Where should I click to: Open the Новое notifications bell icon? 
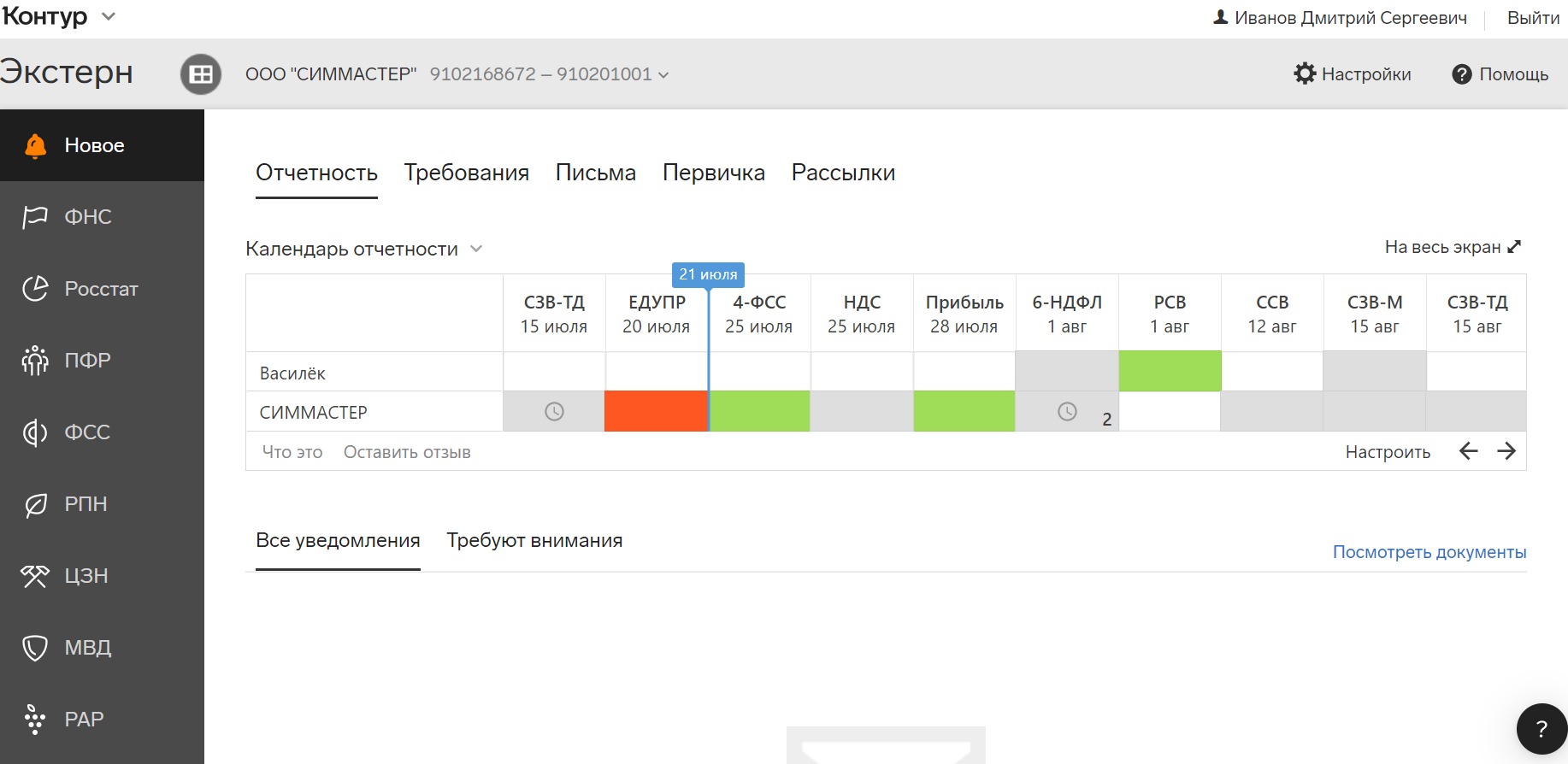tap(35, 145)
